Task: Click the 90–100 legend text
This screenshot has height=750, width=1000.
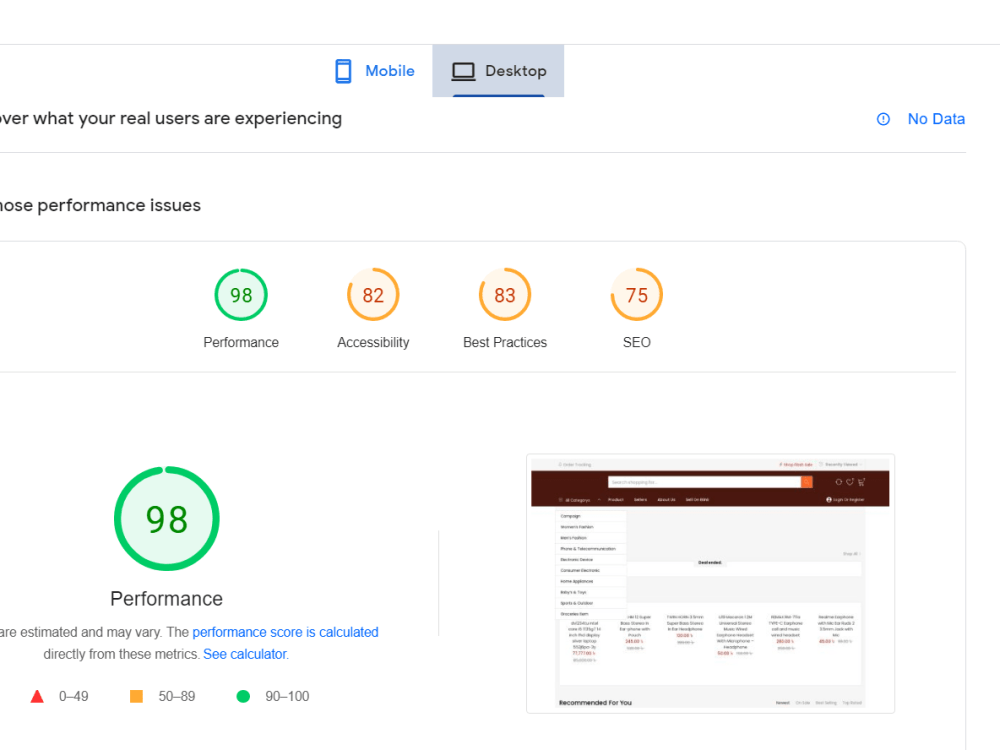Action: [x=287, y=696]
